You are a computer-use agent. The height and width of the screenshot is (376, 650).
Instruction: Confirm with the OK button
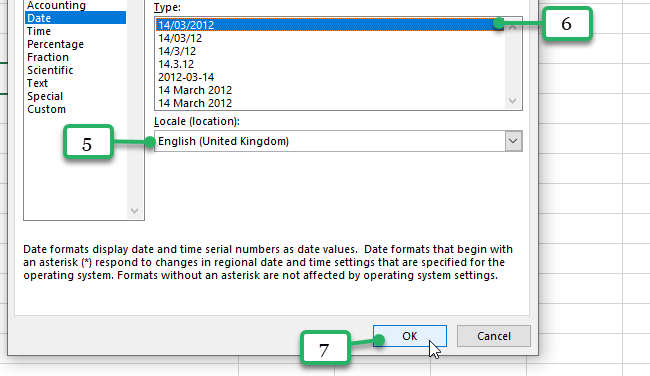pyautogui.click(x=410, y=336)
